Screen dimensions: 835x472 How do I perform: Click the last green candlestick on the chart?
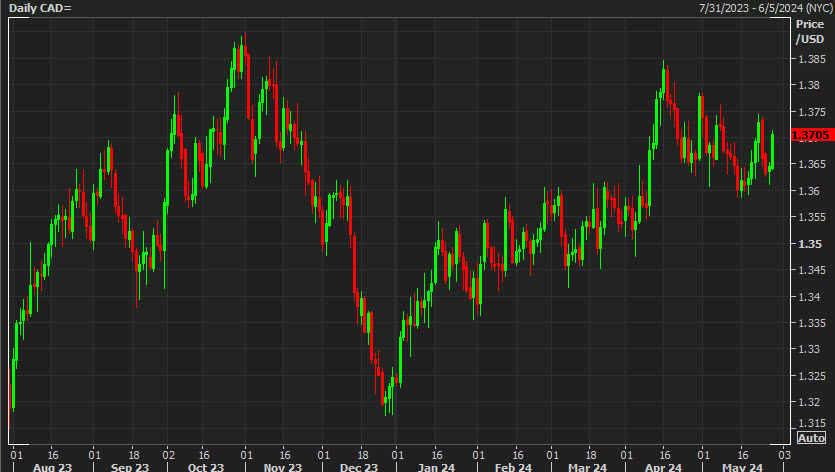click(772, 151)
